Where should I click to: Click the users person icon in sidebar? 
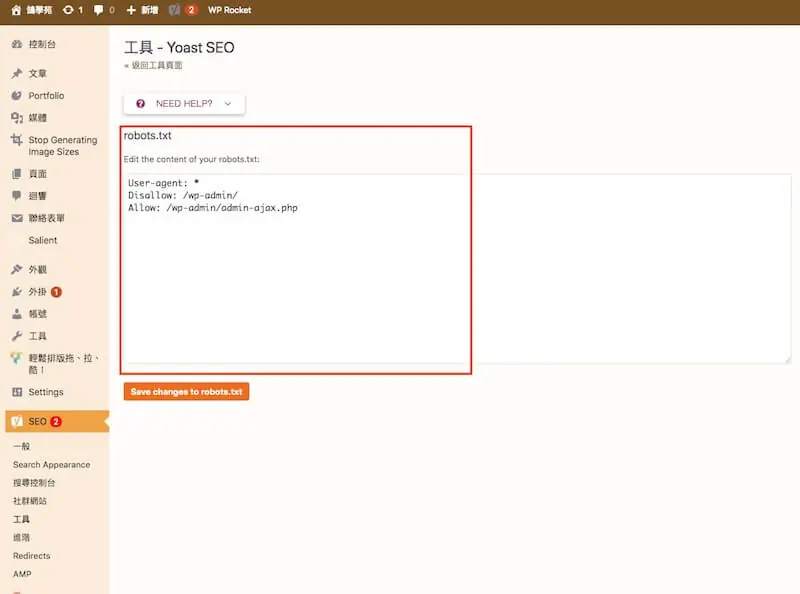coord(17,314)
